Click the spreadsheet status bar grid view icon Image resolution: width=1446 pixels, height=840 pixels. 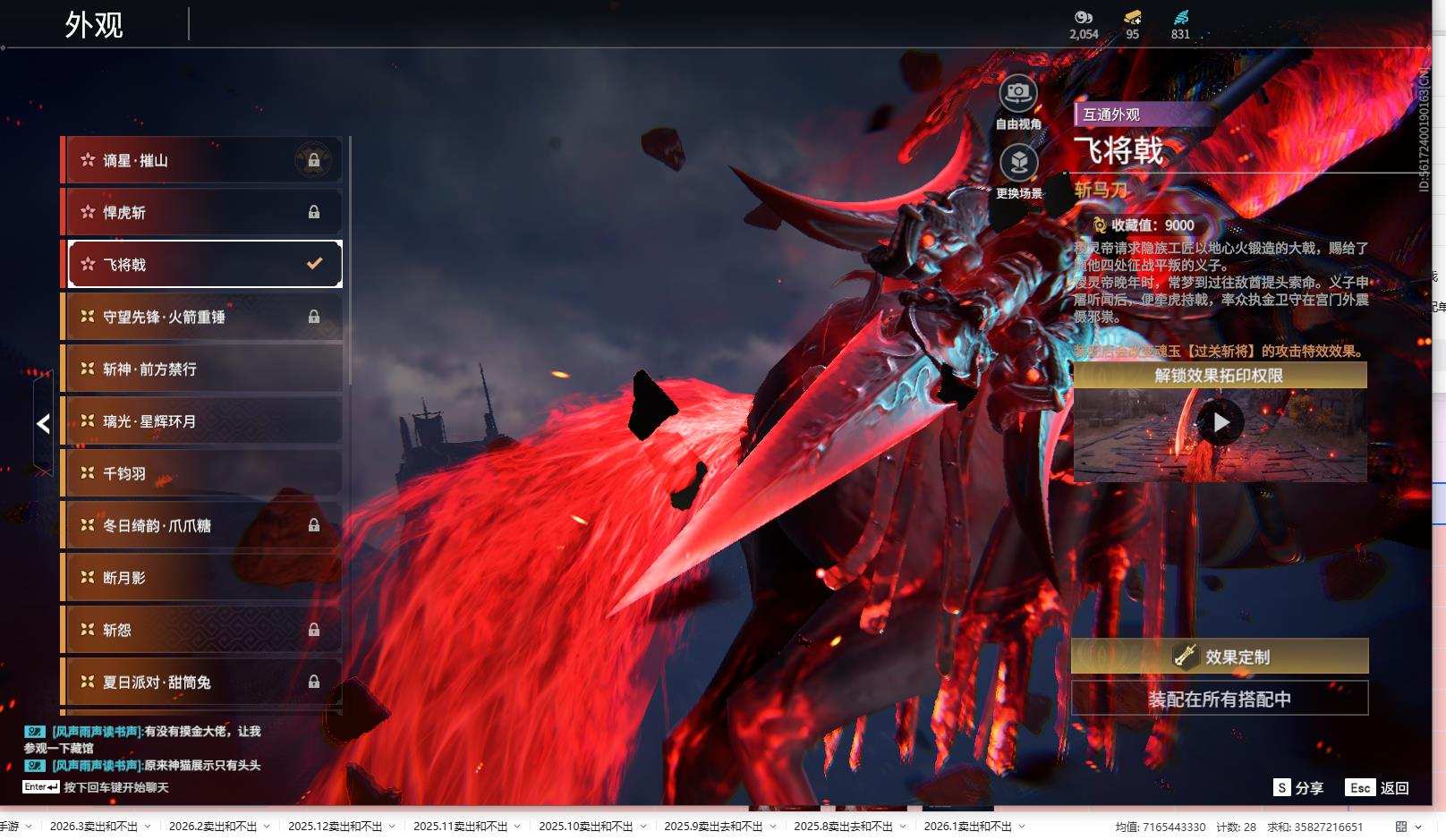click(1401, 827)
